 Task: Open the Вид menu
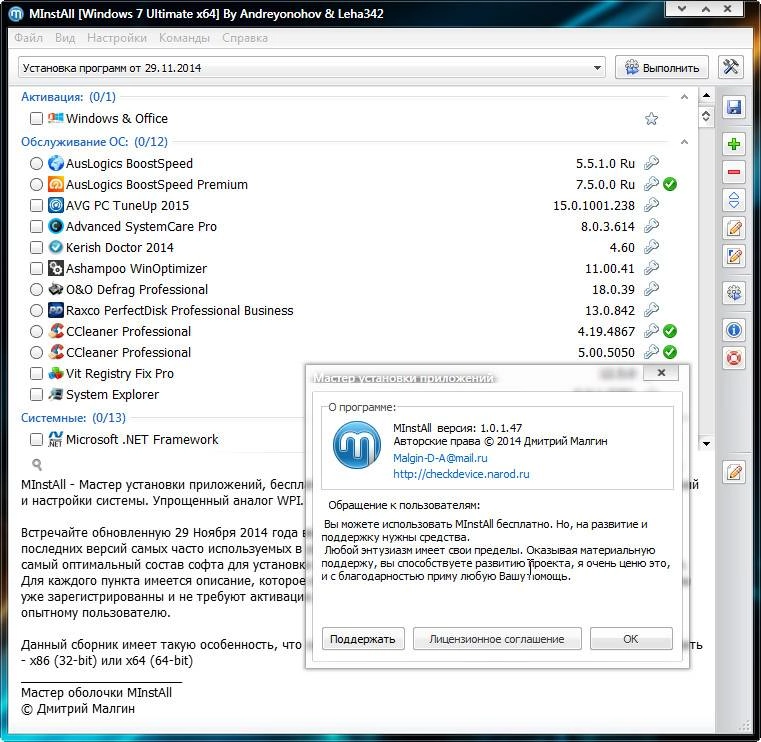65,38
